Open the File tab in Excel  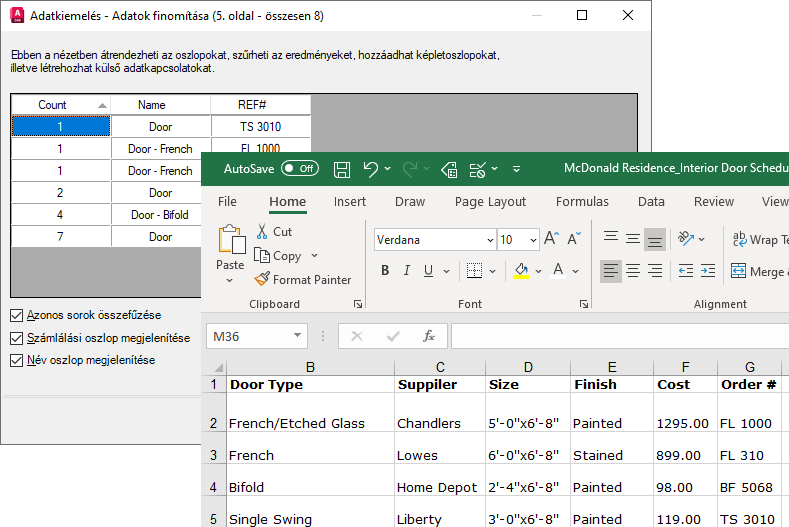[227, 202]
